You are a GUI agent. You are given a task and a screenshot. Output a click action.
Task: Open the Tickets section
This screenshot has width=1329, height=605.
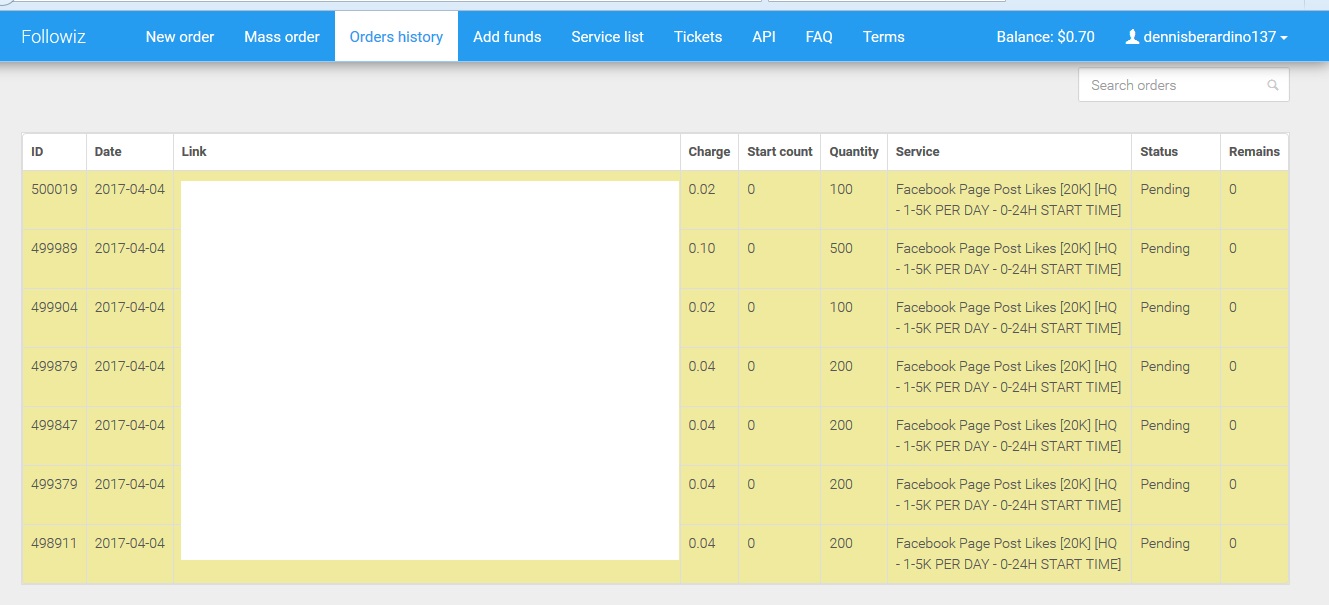(x=698, y=37)
